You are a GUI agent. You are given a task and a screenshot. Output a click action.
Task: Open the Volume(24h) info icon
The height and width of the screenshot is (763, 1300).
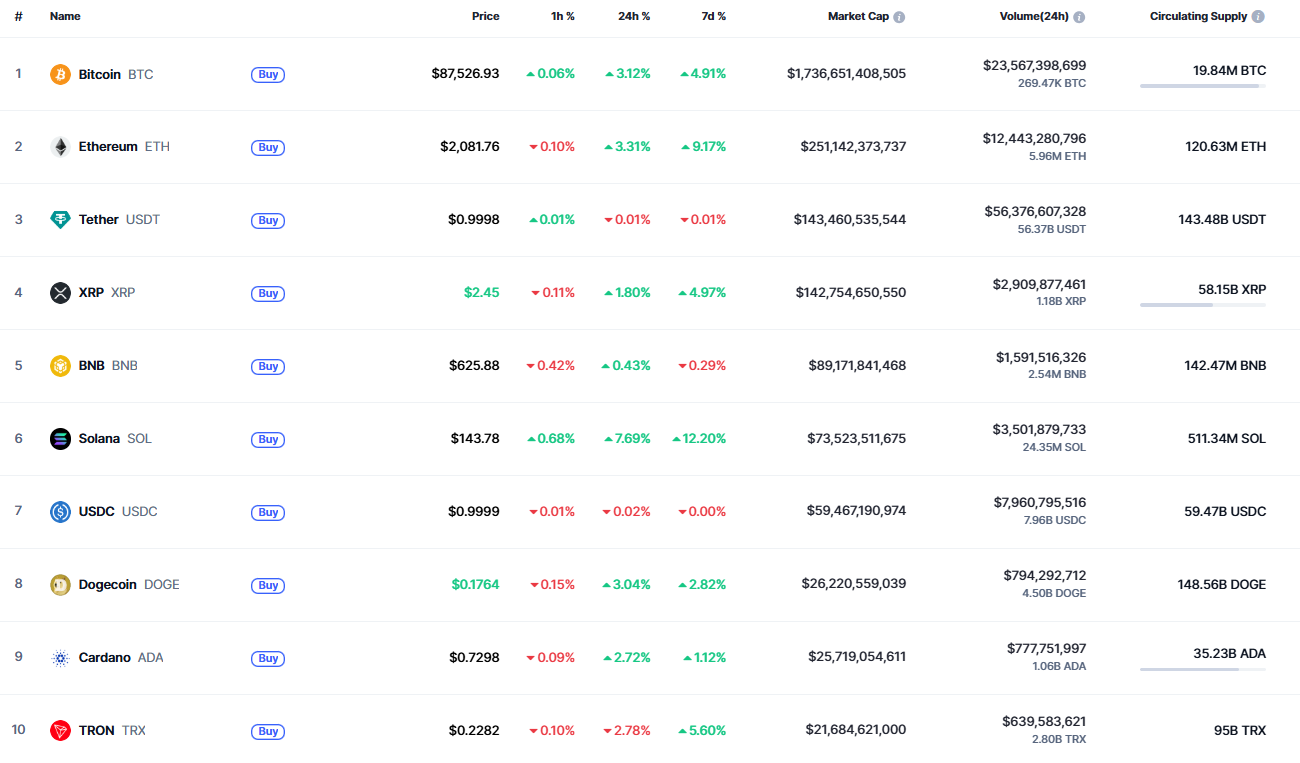[1079, 17]
